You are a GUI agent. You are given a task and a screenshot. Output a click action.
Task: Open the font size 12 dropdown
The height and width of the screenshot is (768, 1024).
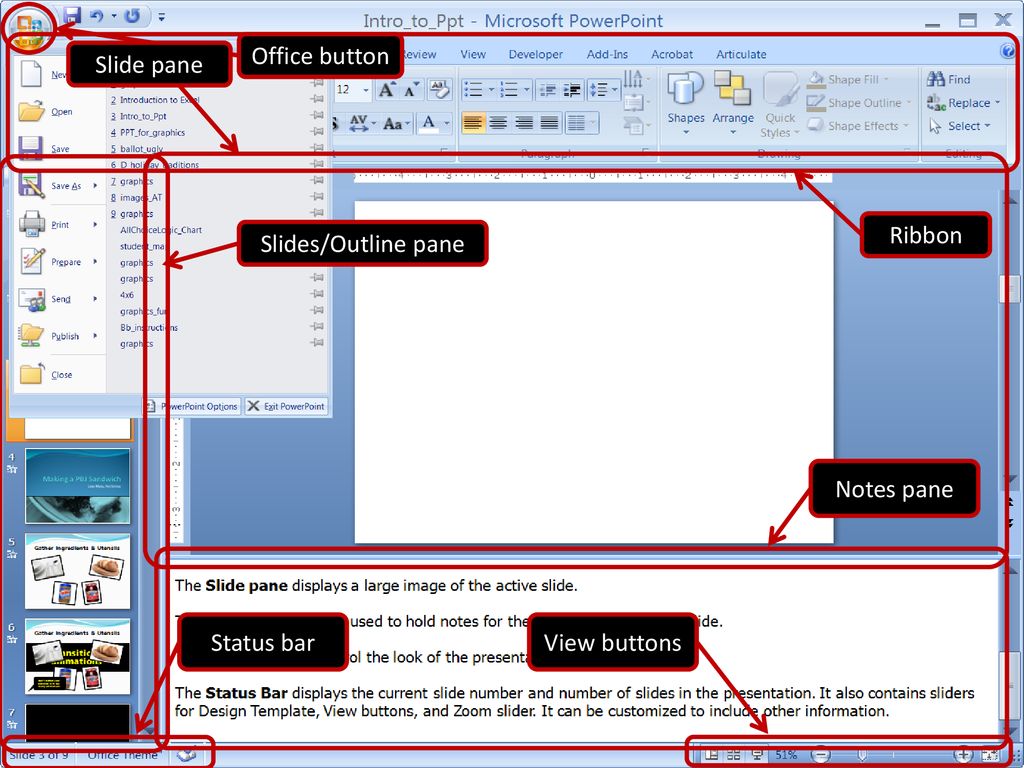point(366,89)
